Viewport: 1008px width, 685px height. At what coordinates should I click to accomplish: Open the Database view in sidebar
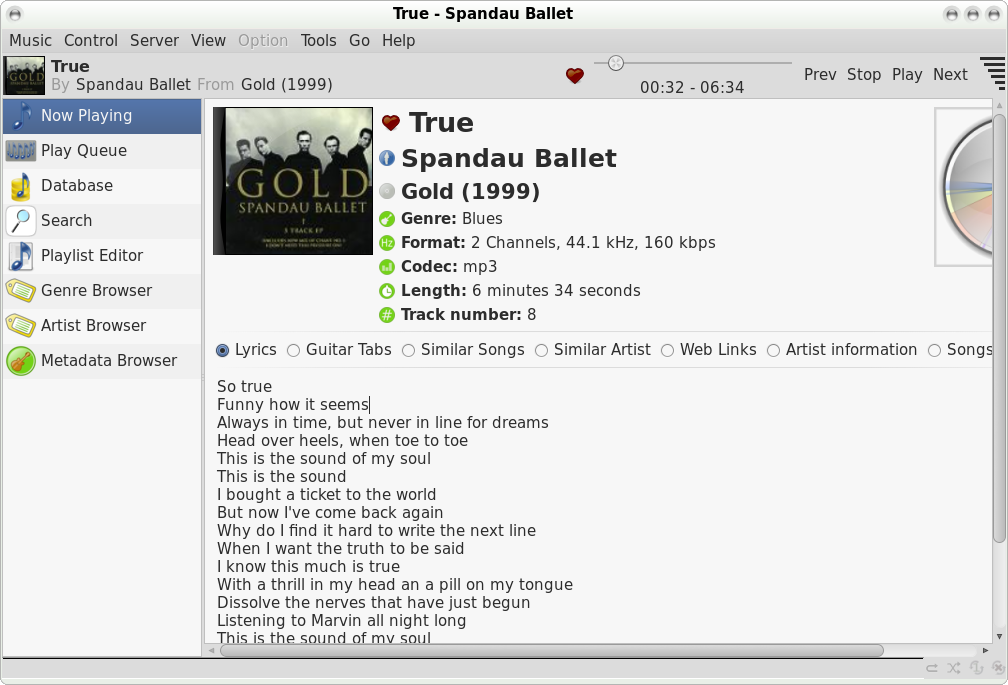[x=77, y=185]
